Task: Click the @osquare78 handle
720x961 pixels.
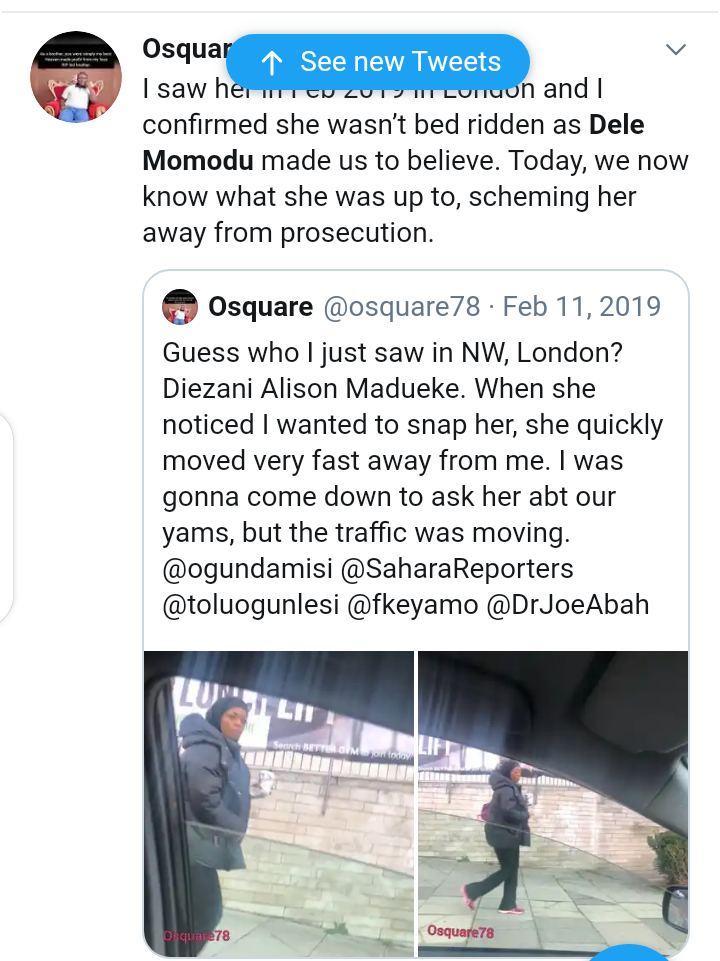Action: coord(401,307)
